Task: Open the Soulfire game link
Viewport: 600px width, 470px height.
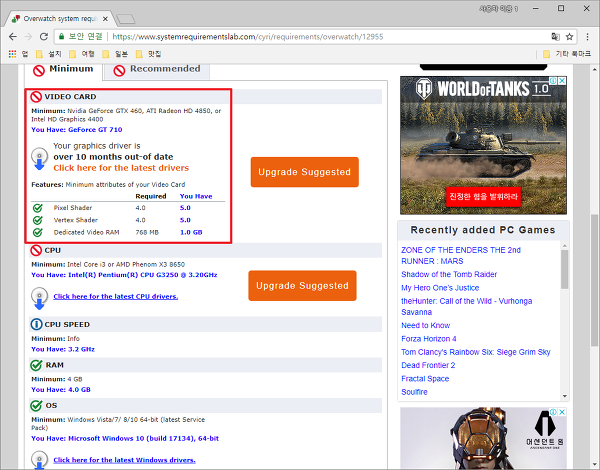Action: pos(414,392)
